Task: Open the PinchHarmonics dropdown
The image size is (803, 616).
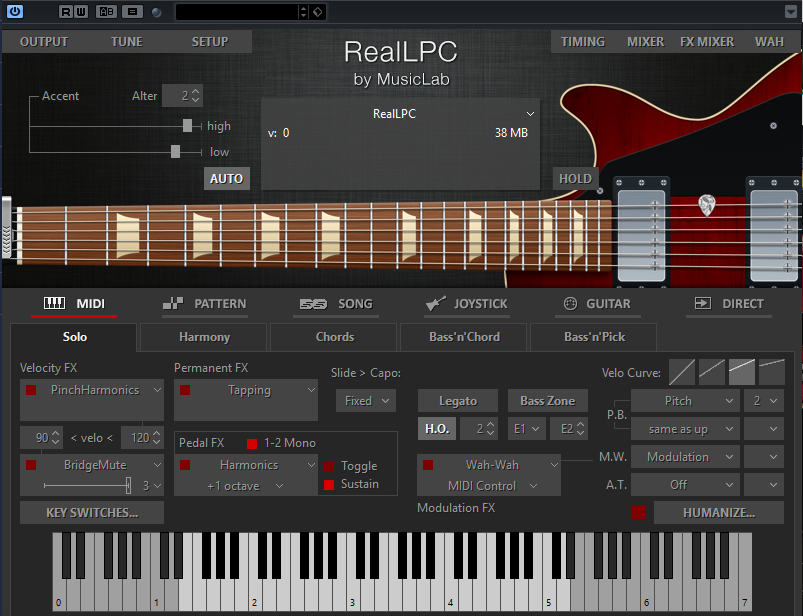Action: [157, 390]
